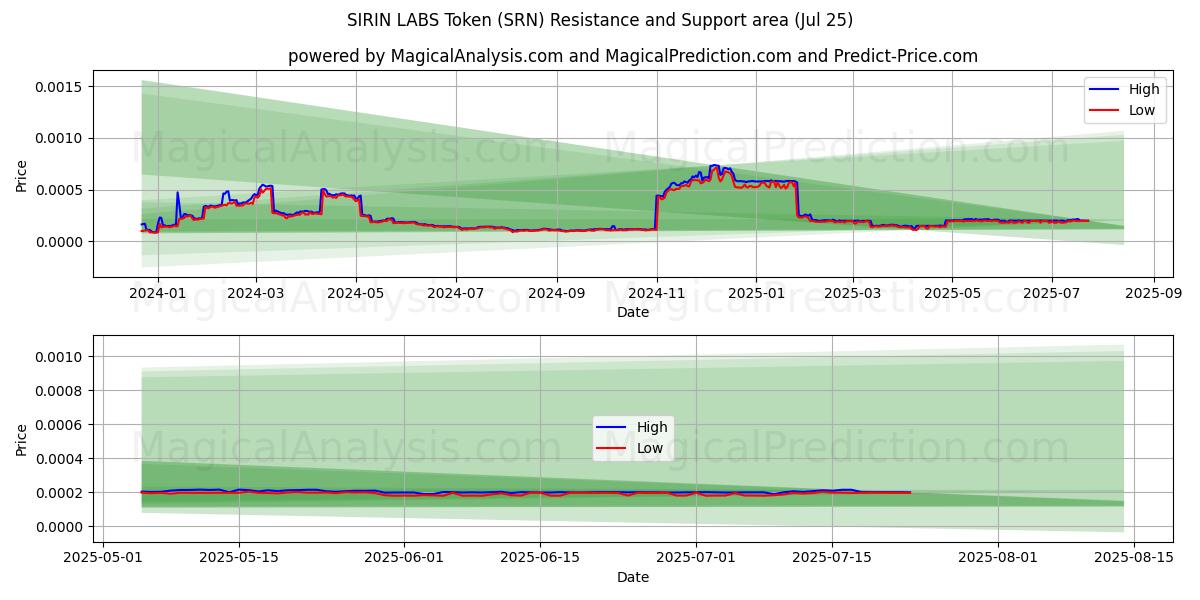The height and width of the screenshot is (600, 1200).
Task: Click the '2025-07' x-axis label in the top chart
Action: [1053, 293]
